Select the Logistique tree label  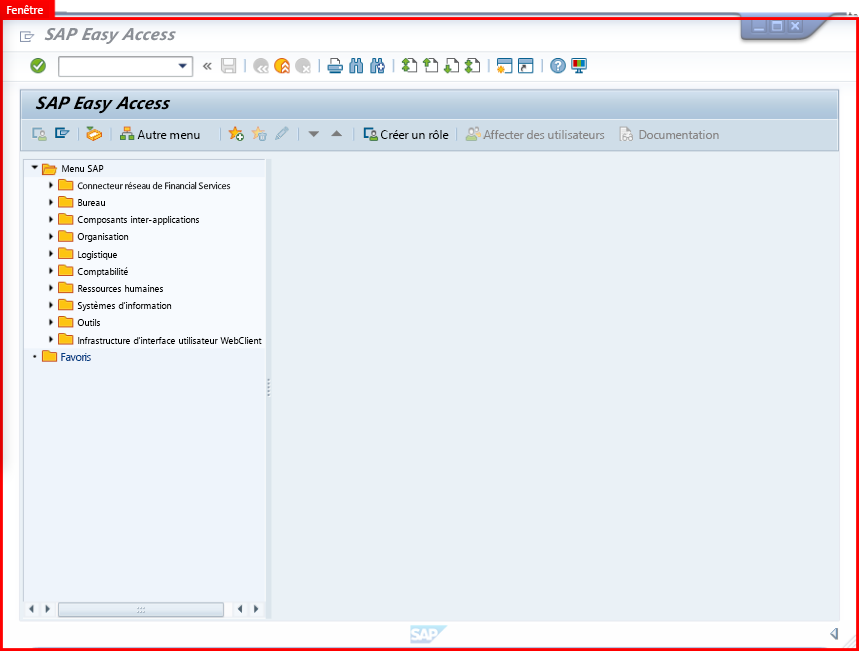pos(97,254)
